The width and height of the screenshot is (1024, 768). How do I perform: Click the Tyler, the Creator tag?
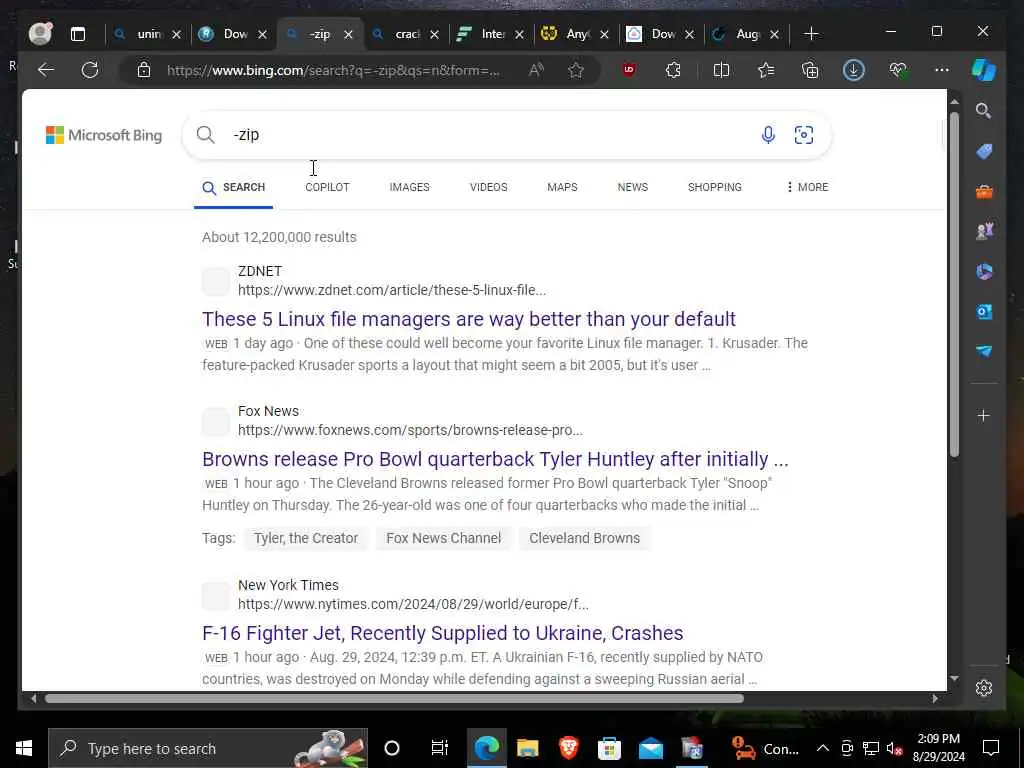[306, 538]
